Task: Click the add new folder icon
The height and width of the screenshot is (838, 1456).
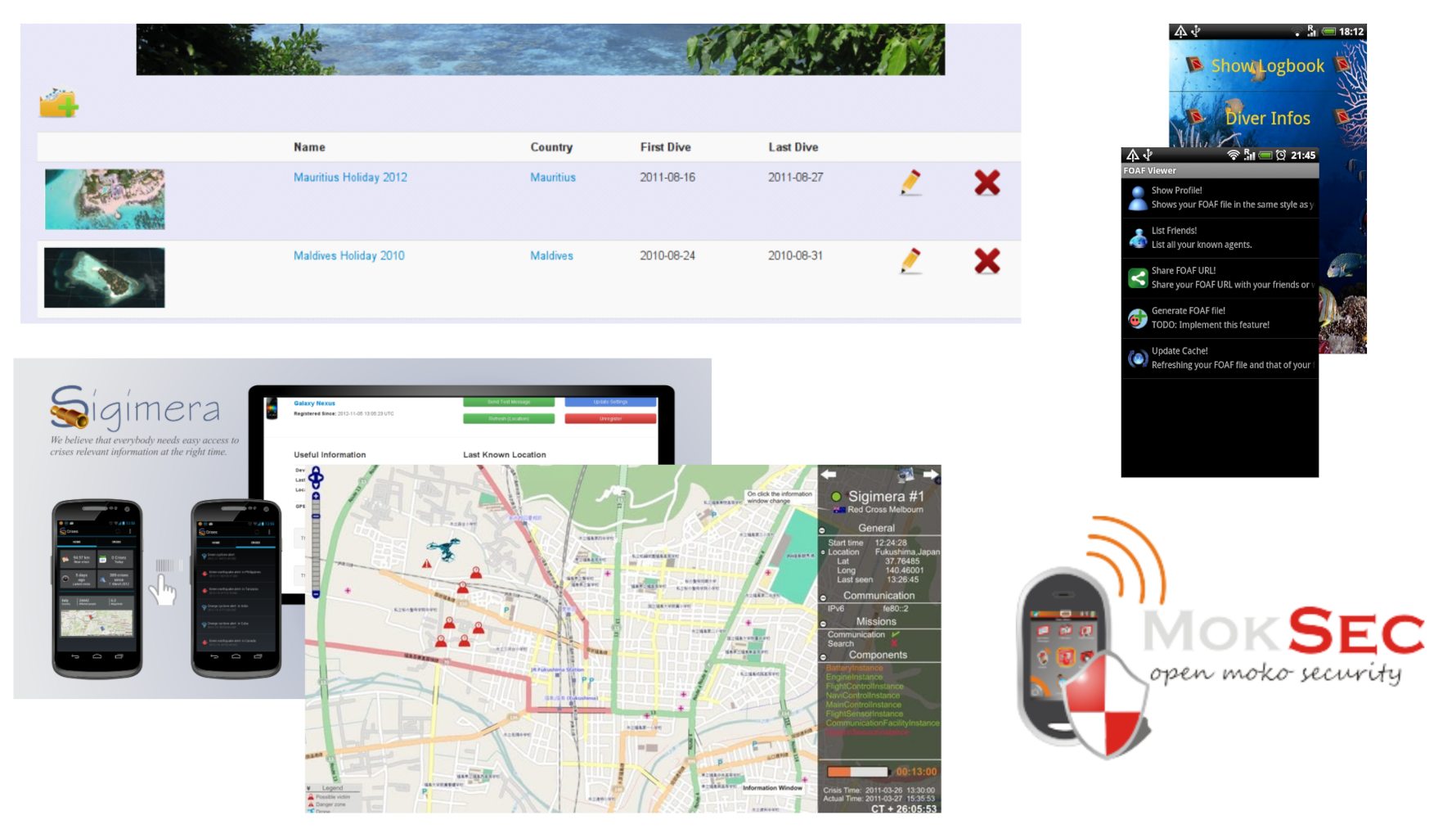Action: pyautogui.click(x=59, y=103)
